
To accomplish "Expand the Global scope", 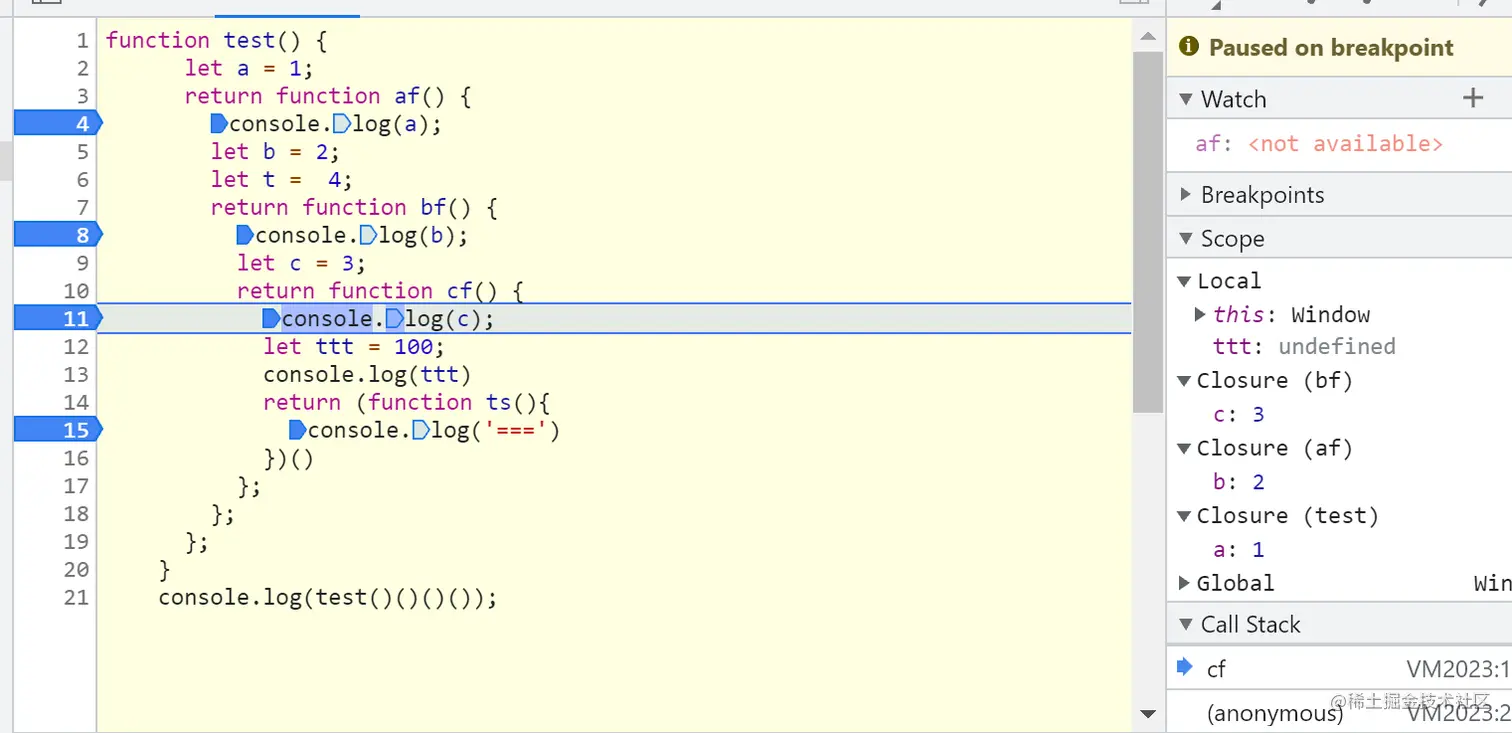I will coord(1185,583).
